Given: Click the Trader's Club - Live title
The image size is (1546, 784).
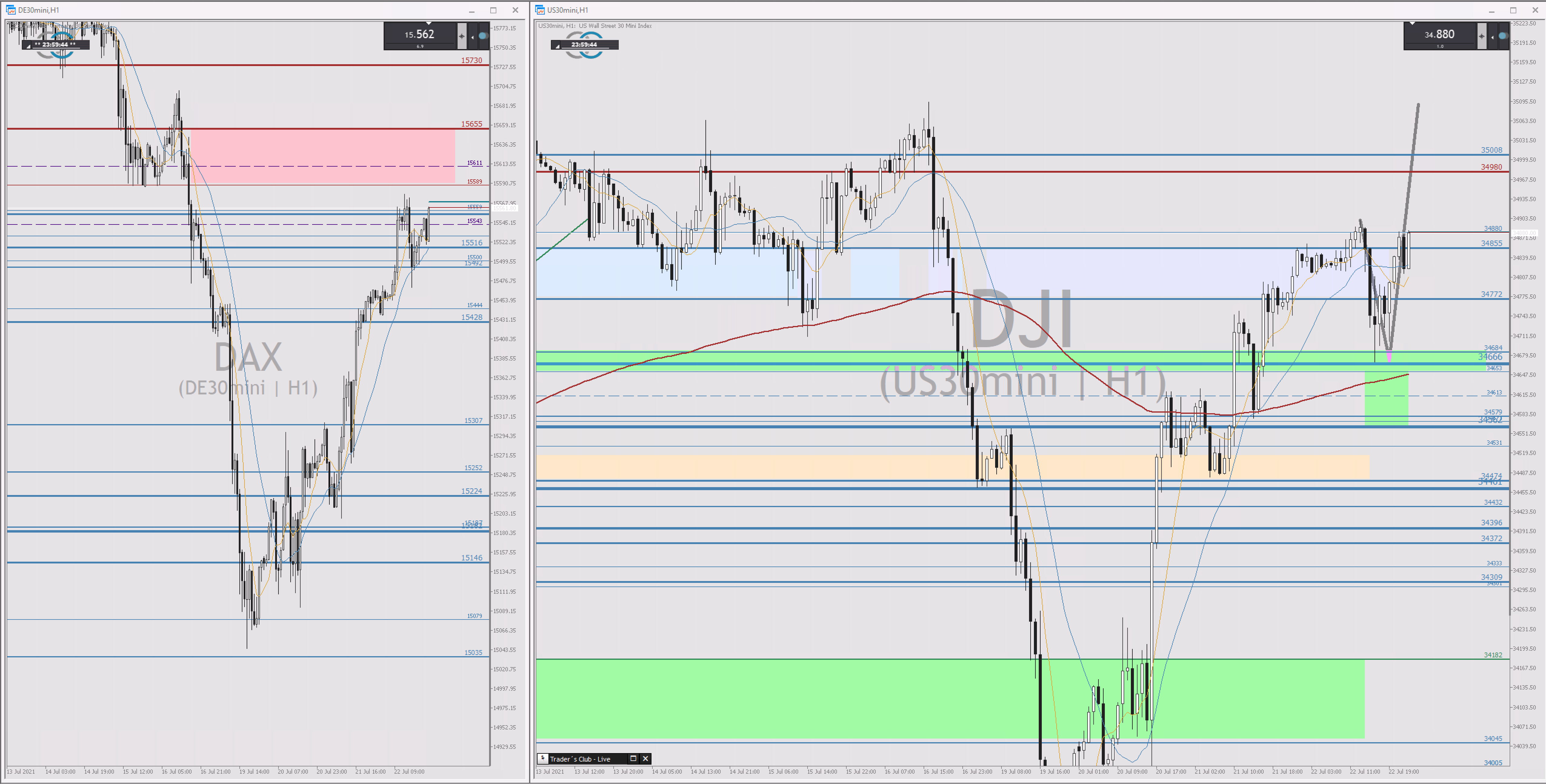Looking at the screenshot, I should click(x=580, y=759).
